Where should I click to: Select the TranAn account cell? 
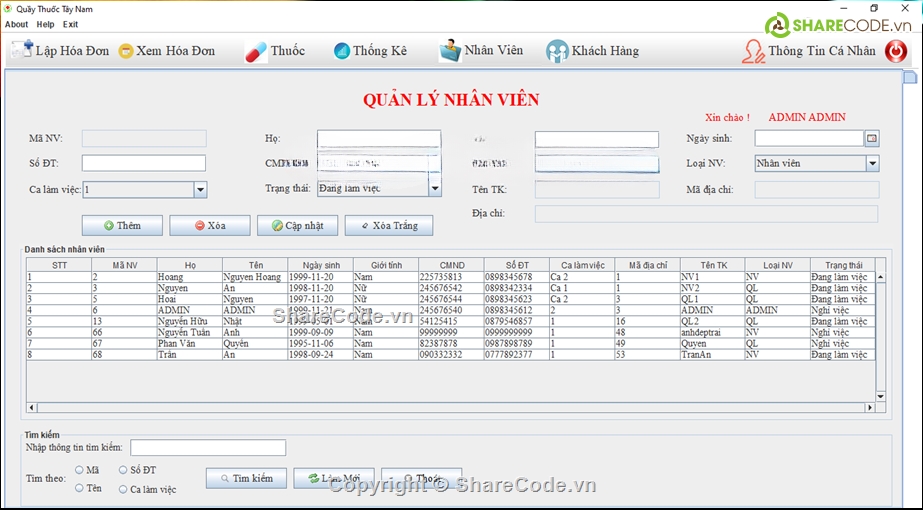pos(712,355)
